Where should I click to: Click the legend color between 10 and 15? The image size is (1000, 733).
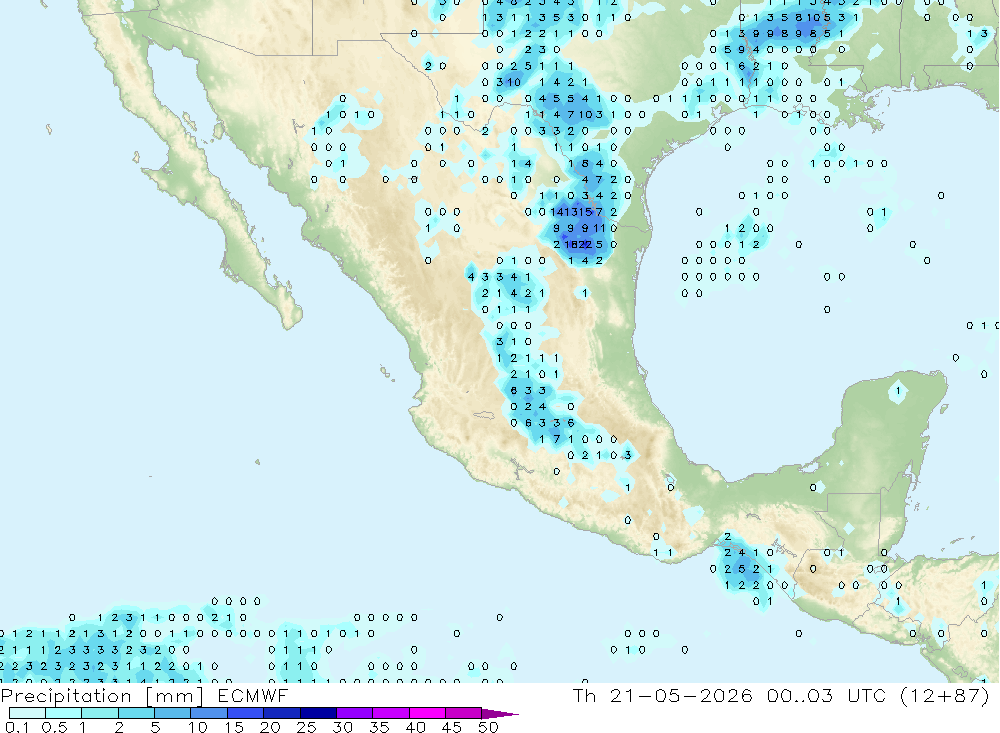click(x=209, y=713)
